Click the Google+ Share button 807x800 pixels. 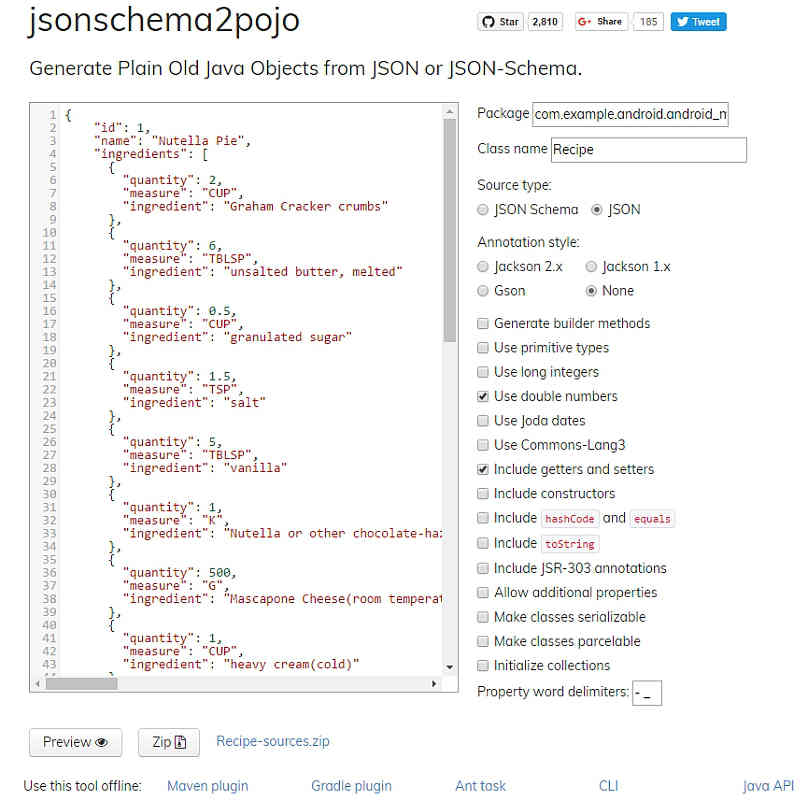click(x=601, y=22)
